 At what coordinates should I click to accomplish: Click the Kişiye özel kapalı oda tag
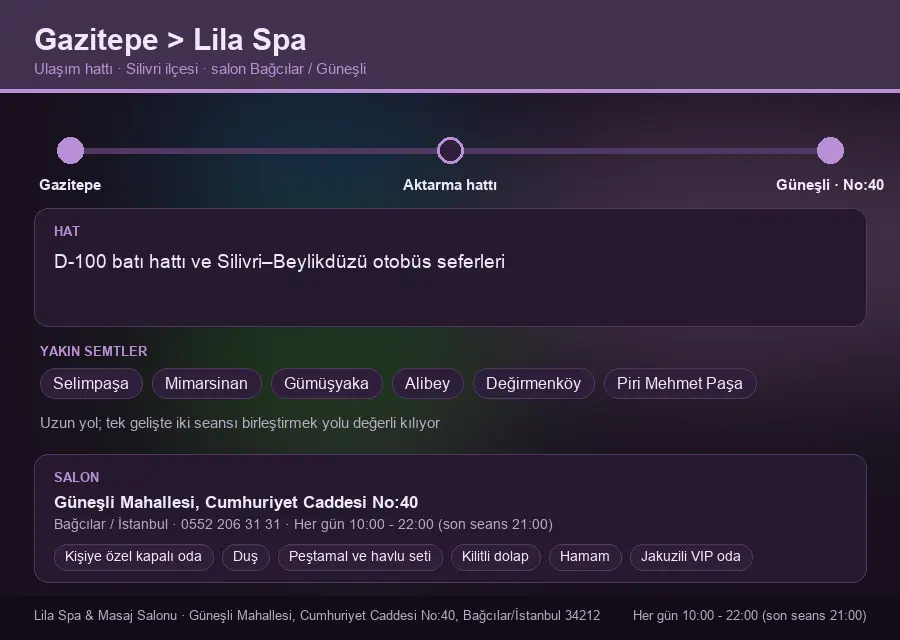pyautogui.click(x=133, y=557)
